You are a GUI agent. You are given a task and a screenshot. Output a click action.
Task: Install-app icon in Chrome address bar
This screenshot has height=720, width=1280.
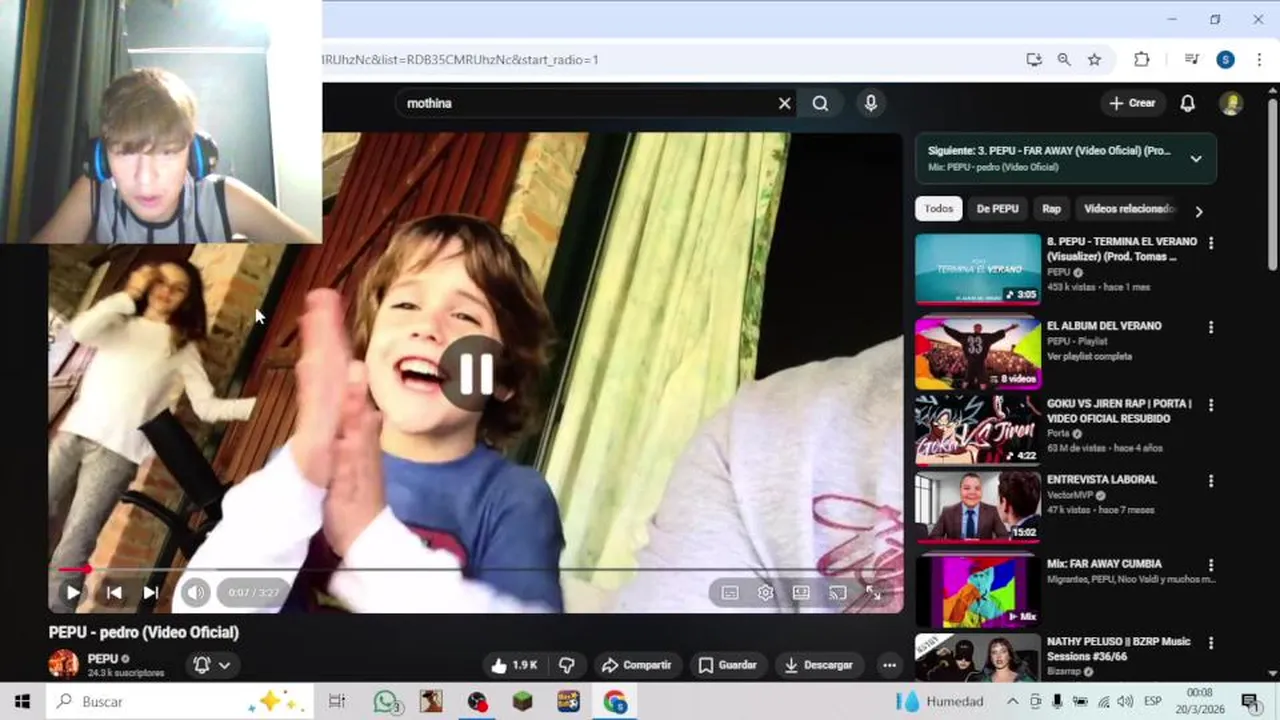click(1034, 60)
